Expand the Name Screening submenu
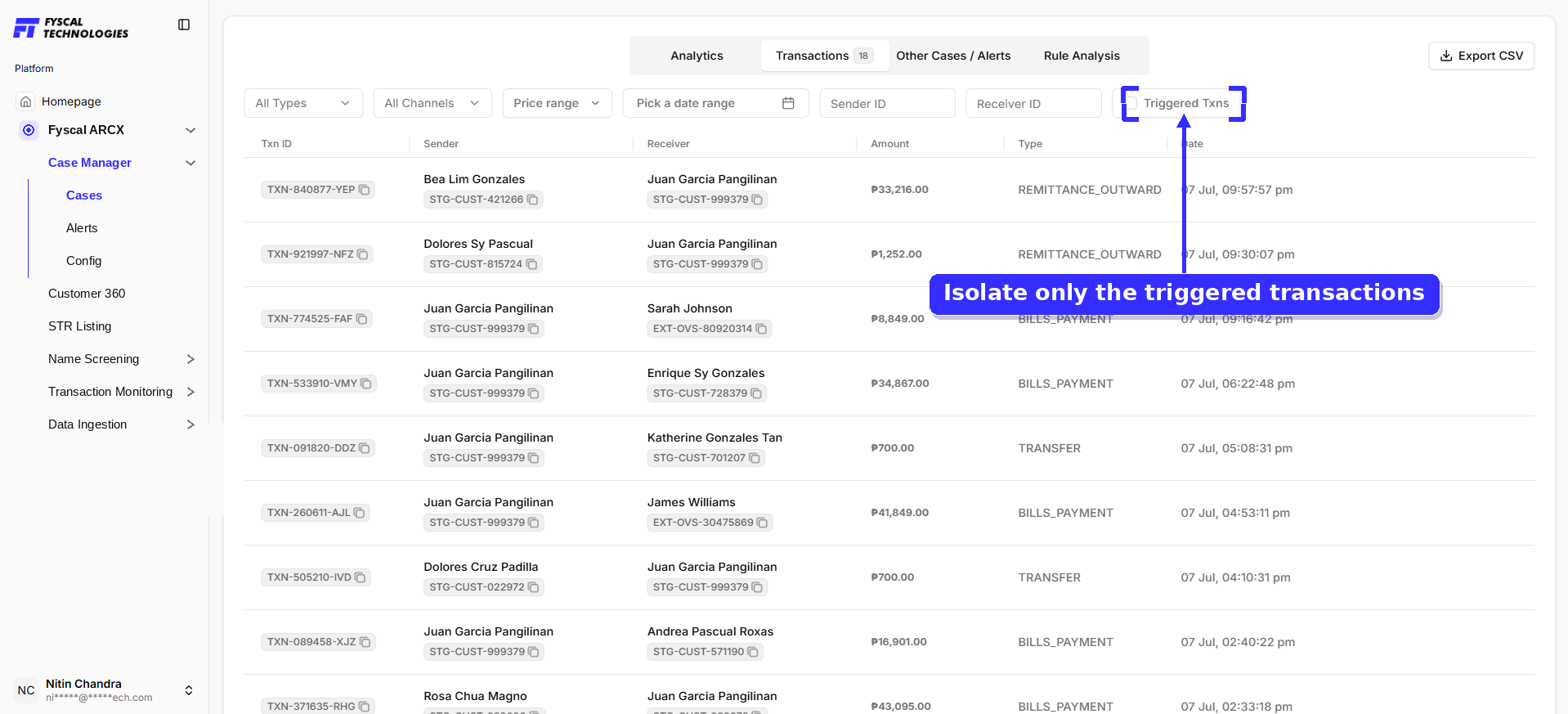This screenshot has height=714, width=1568. (x=190, y=359)
